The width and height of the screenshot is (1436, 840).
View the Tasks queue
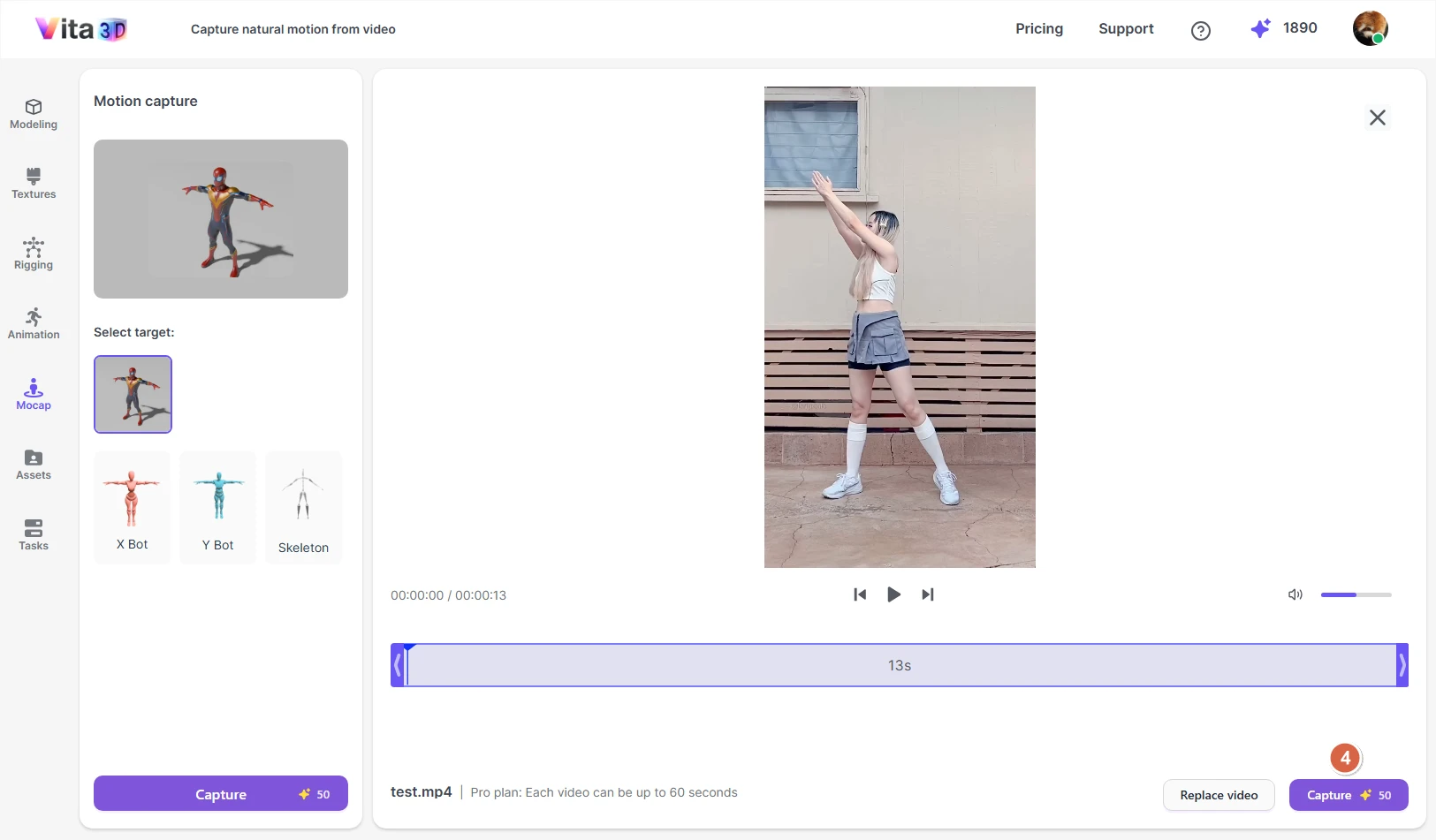point(33,534)
